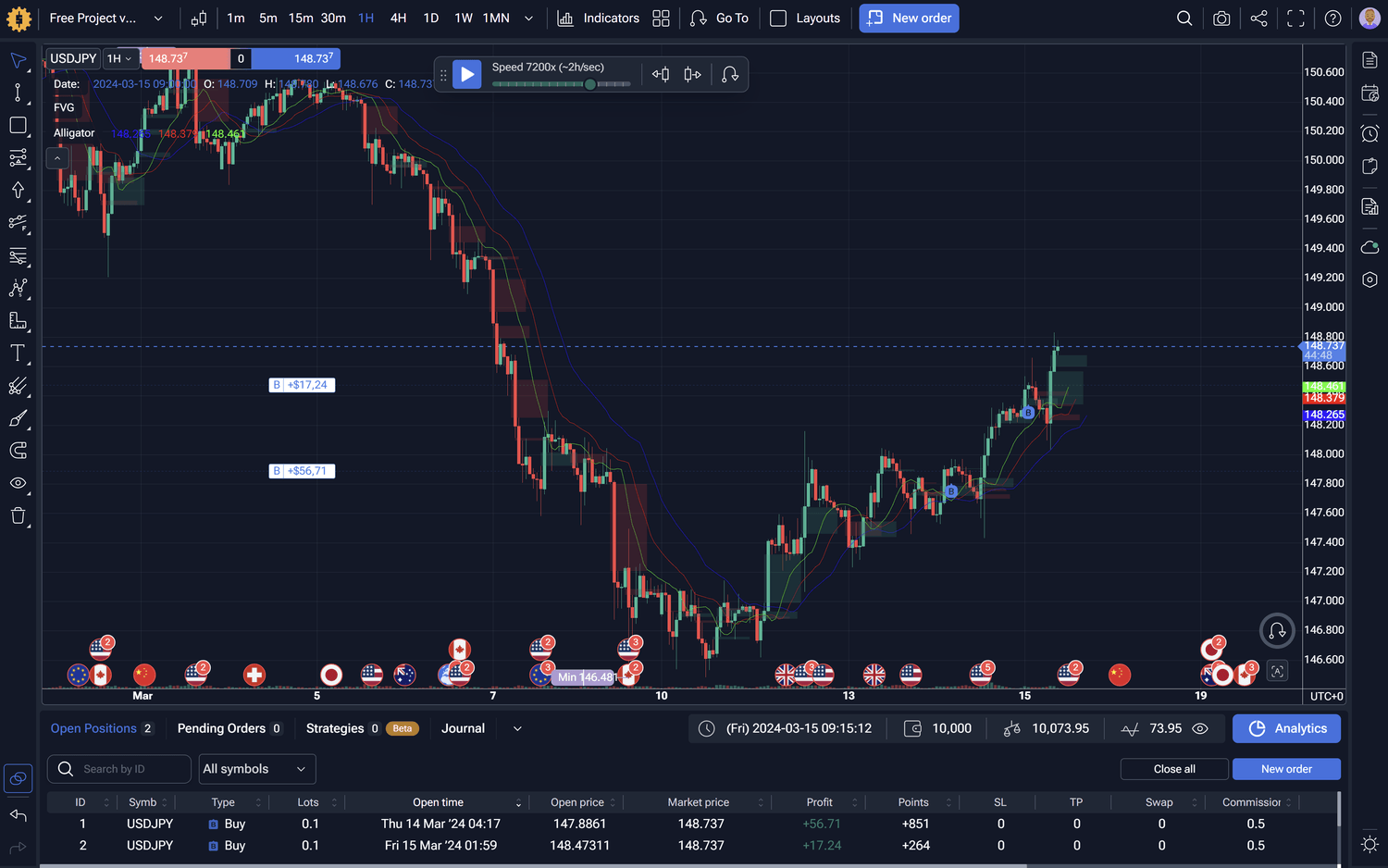This screenshot has width=1388, height=868.
Task: Open the Strategies tab
Action: (x=362, y=729)
